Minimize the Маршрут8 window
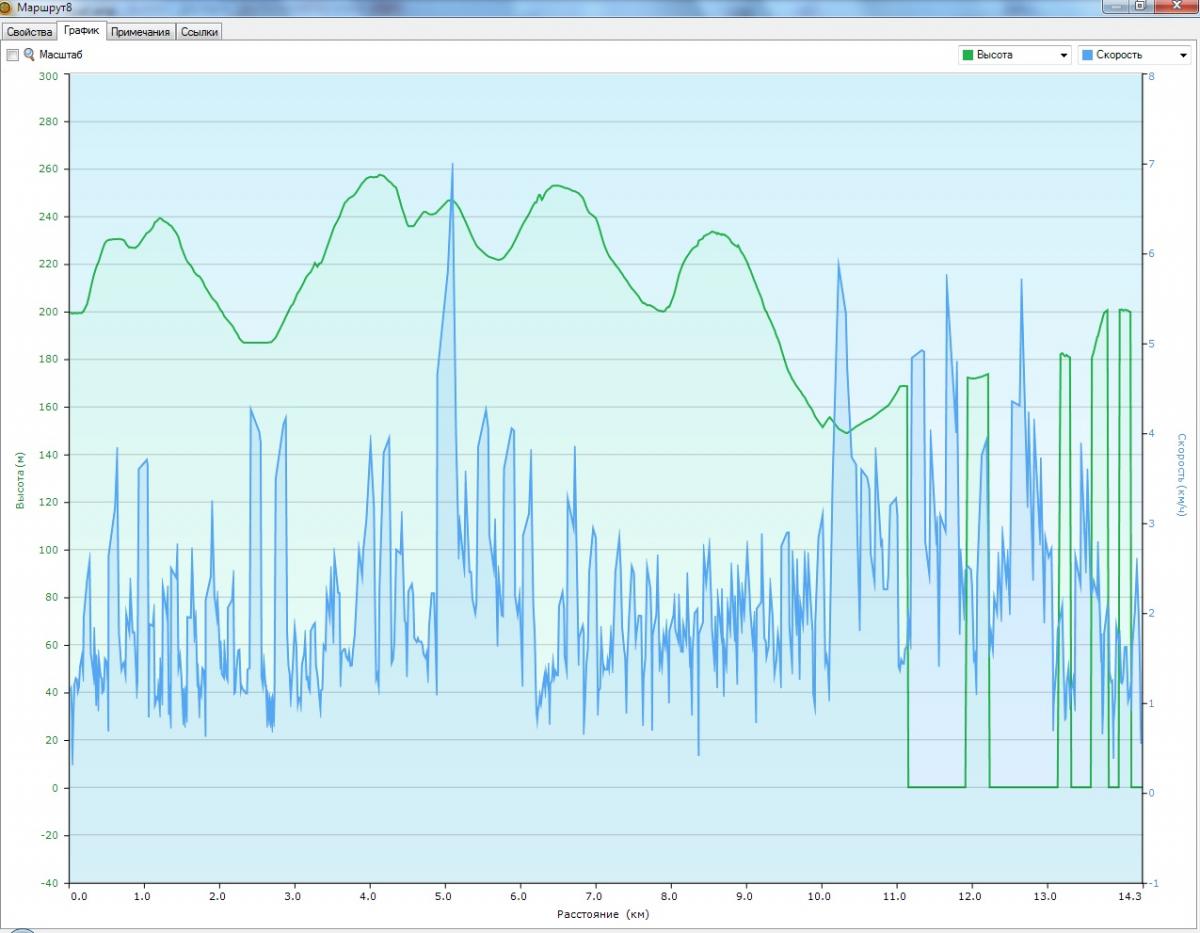The image size is (1200, 933). point(1114,6)
